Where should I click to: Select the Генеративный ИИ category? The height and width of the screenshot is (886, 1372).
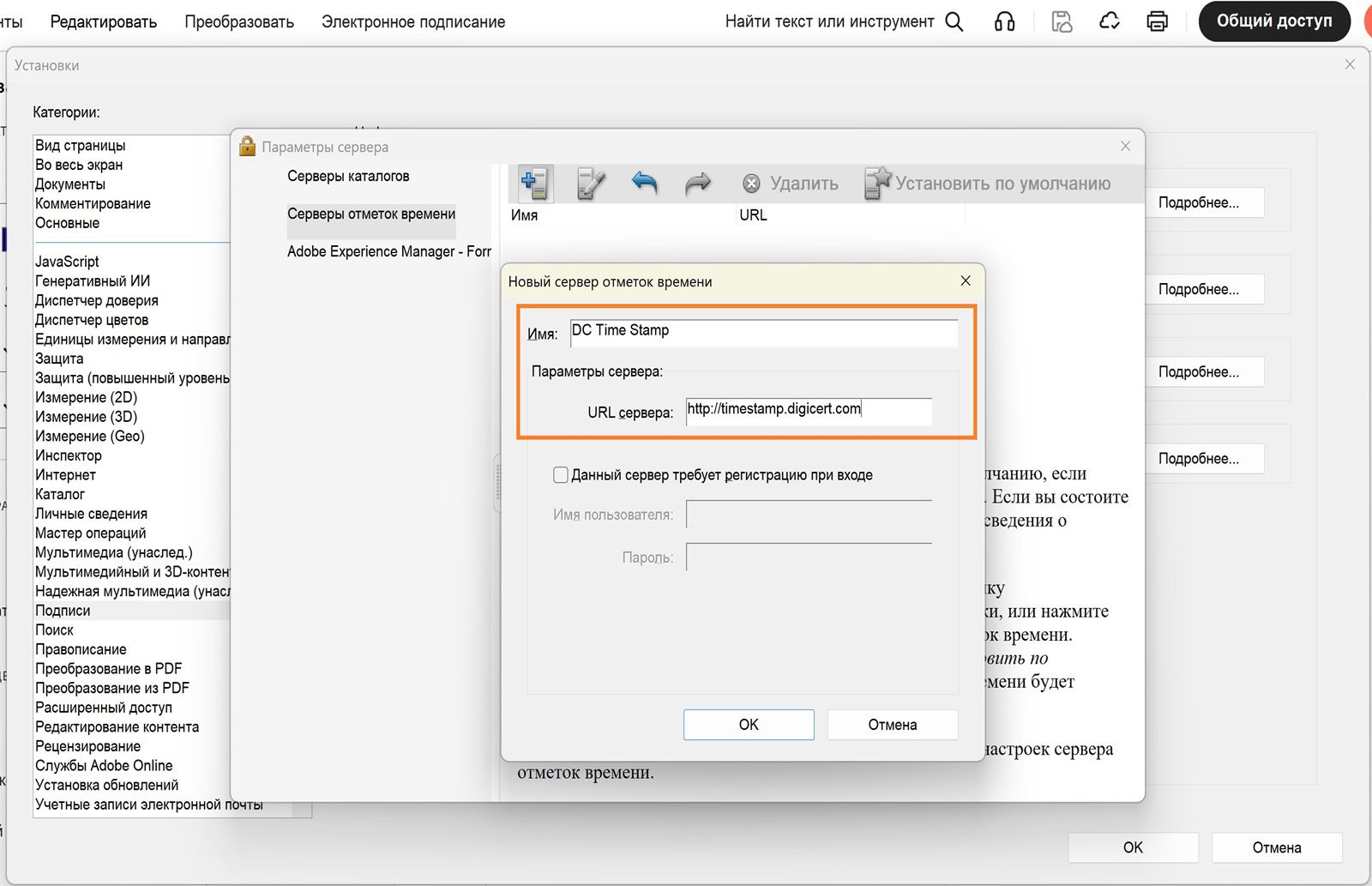pyautogui.click(x=93, y=280)
